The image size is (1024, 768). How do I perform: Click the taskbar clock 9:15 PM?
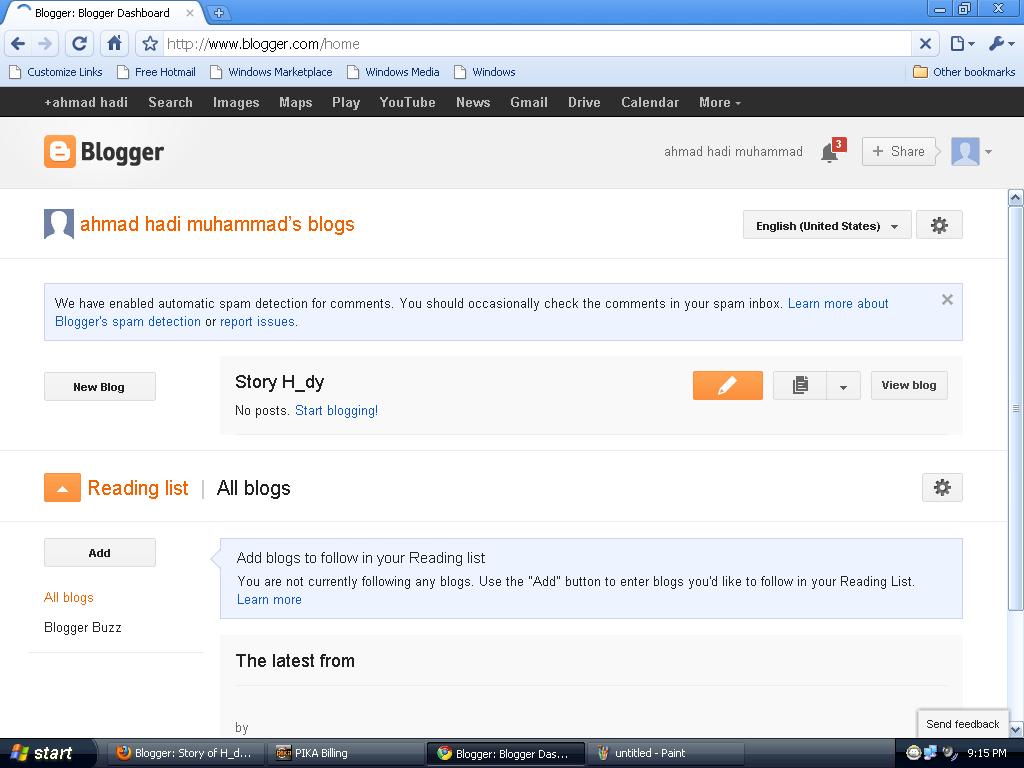(x=986, y=753)
